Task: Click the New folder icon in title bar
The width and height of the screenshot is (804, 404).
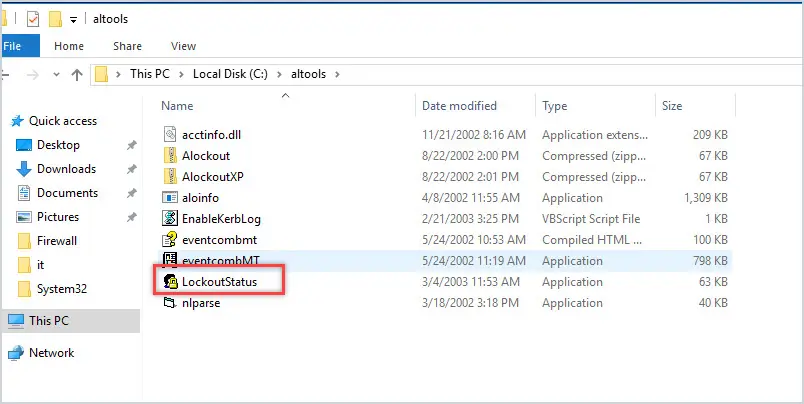Action: (x=55, y=19)
